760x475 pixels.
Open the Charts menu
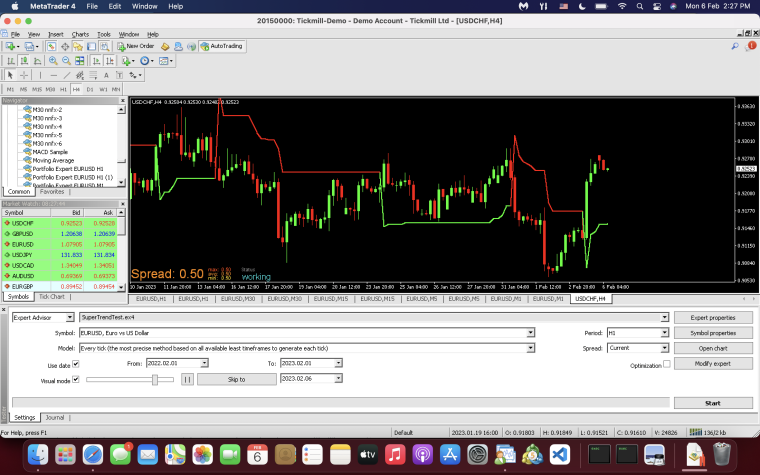(80, 34)
